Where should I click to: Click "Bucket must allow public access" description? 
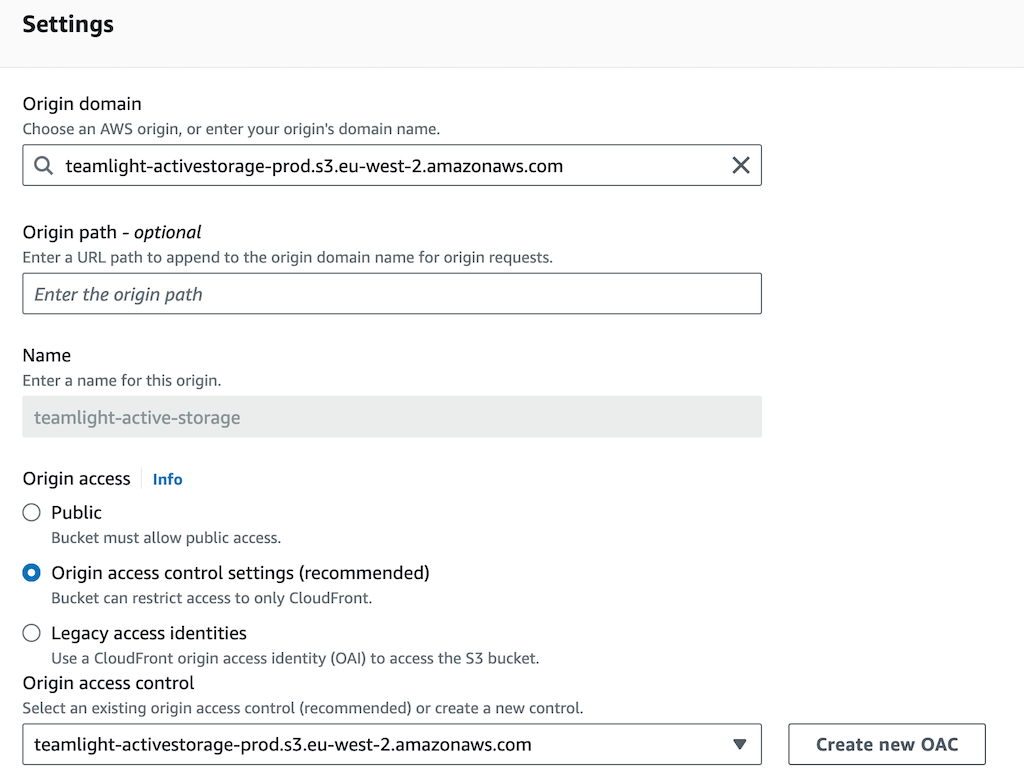[x=166, y=538]
